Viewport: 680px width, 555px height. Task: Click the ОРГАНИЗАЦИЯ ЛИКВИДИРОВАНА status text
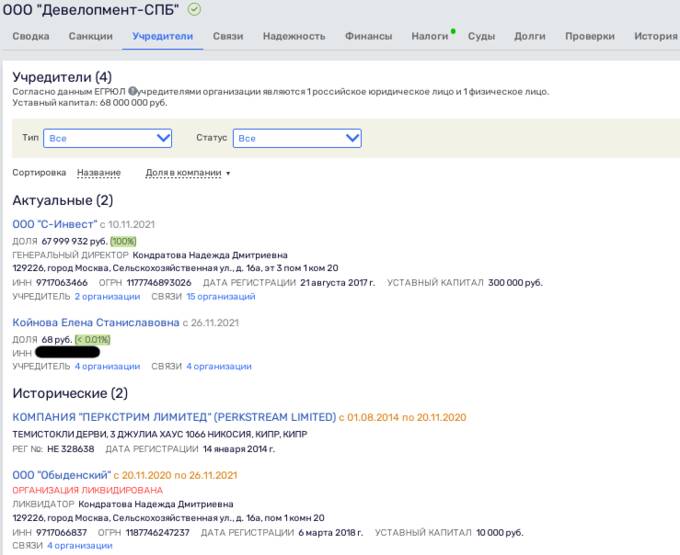(88, 490)
